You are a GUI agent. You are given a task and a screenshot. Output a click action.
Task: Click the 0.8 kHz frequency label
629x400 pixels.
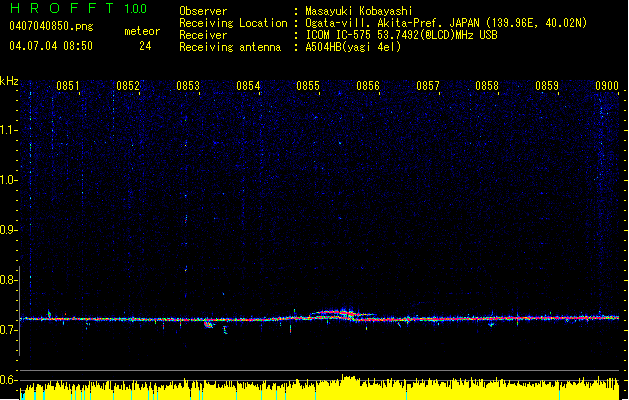[x=9, y=280]
